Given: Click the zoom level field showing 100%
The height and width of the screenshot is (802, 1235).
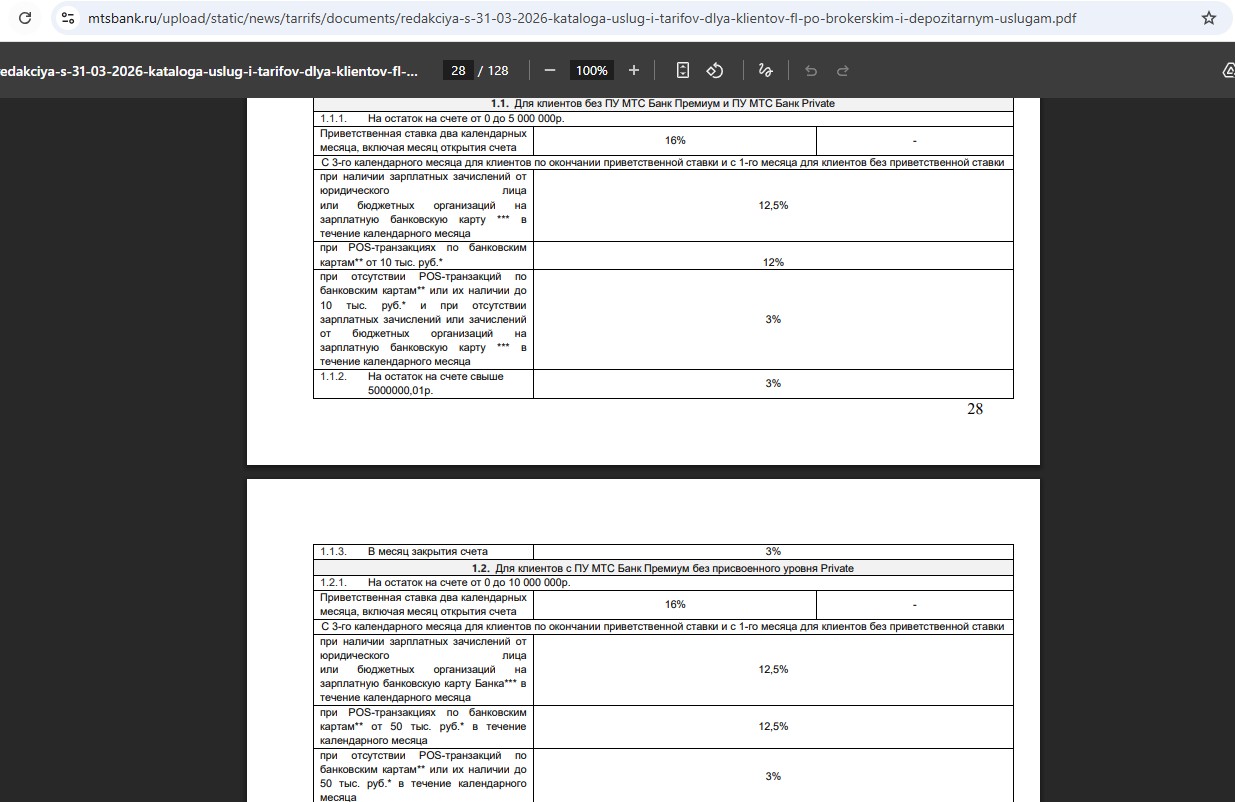Looking at the screenshot, I should (591, 70).
